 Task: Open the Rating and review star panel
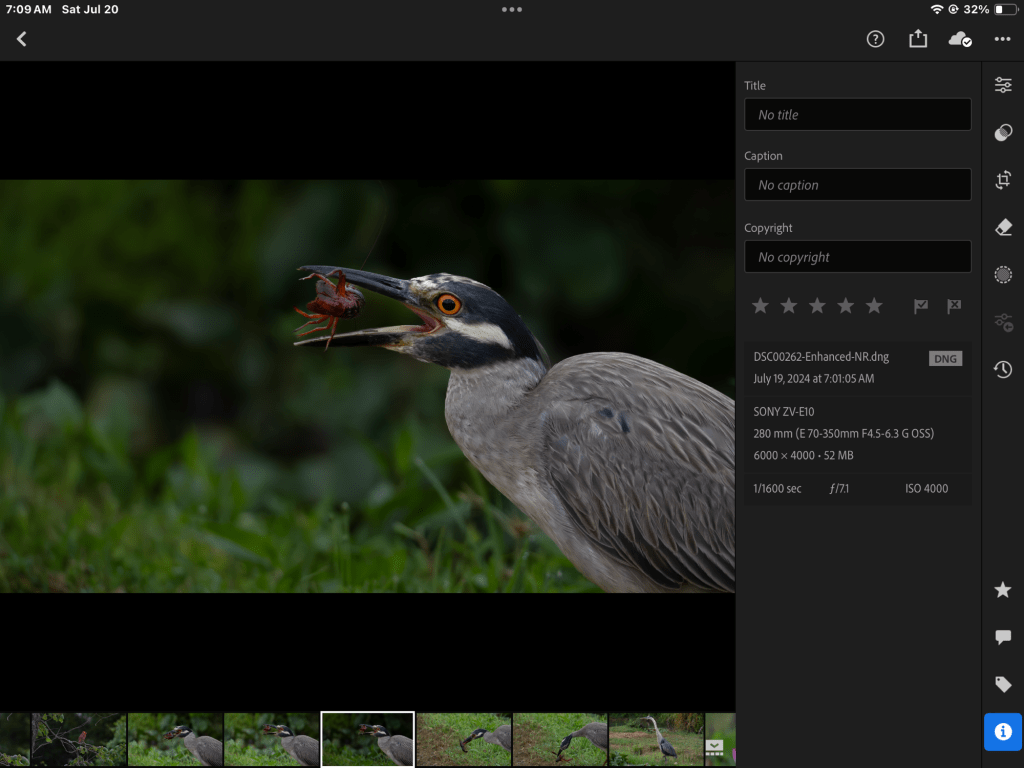point(1003,590)
